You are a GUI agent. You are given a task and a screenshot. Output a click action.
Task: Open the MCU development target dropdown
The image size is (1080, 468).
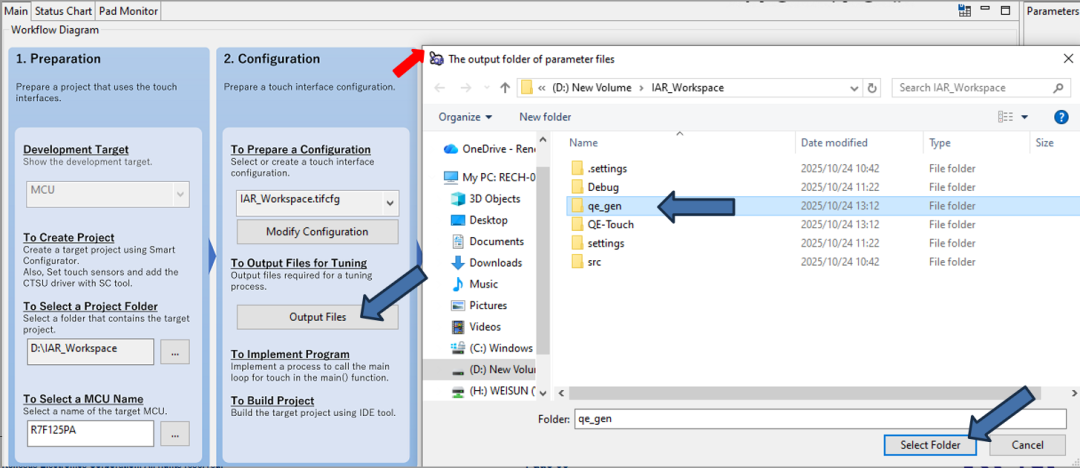tap(181, 194)
